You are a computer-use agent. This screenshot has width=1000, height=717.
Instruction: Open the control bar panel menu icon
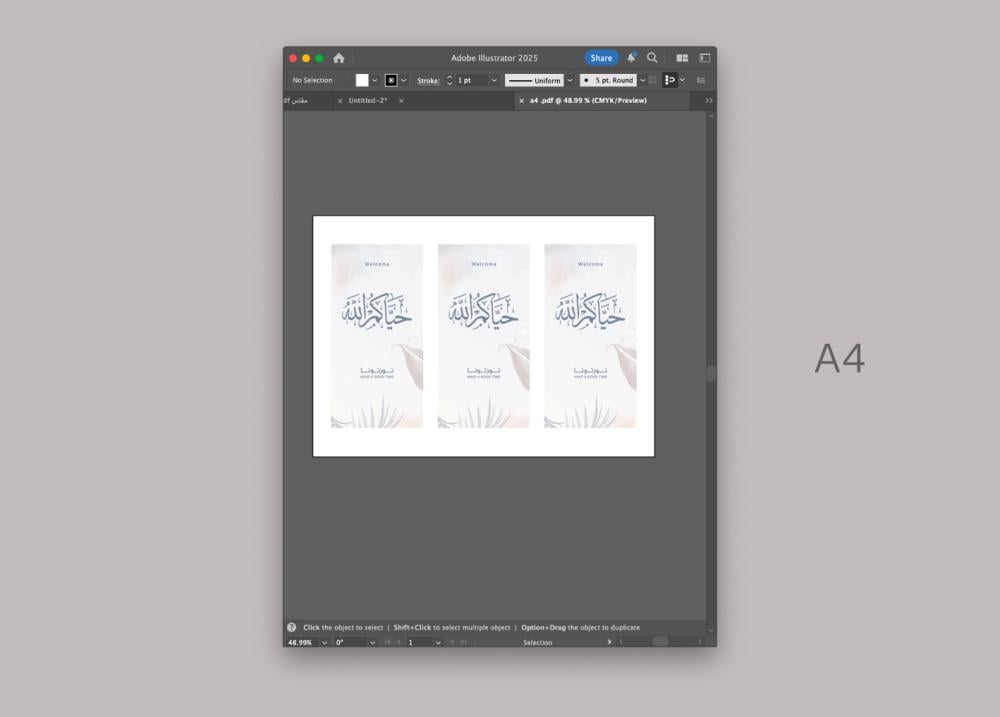701,80
